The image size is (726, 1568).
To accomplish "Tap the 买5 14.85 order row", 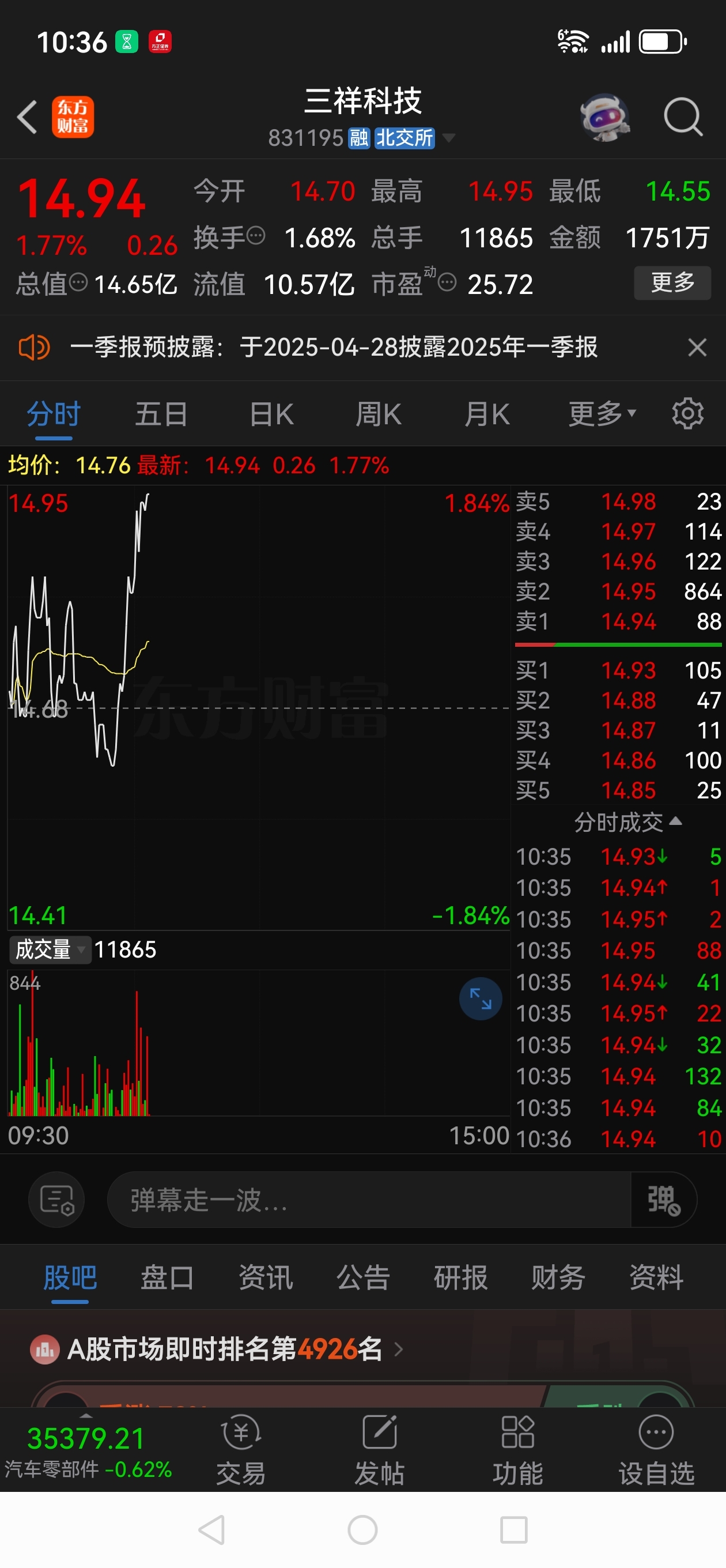I will (618, 791).
